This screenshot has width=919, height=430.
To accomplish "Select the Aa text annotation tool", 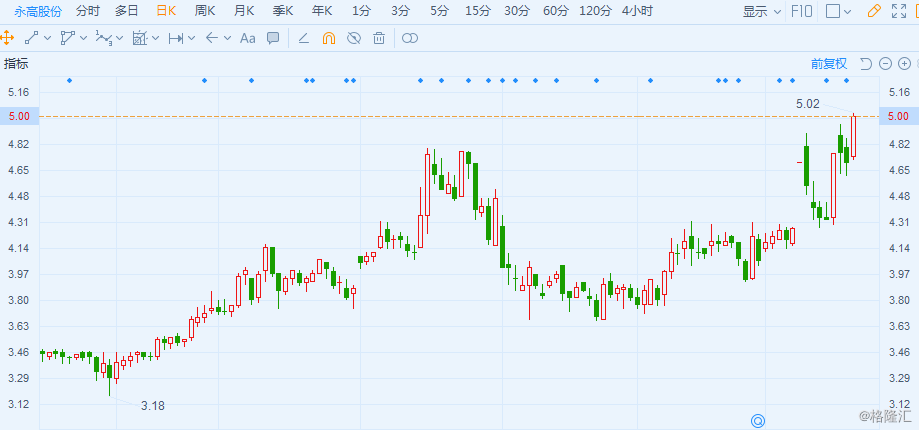I will coord(248,39).
